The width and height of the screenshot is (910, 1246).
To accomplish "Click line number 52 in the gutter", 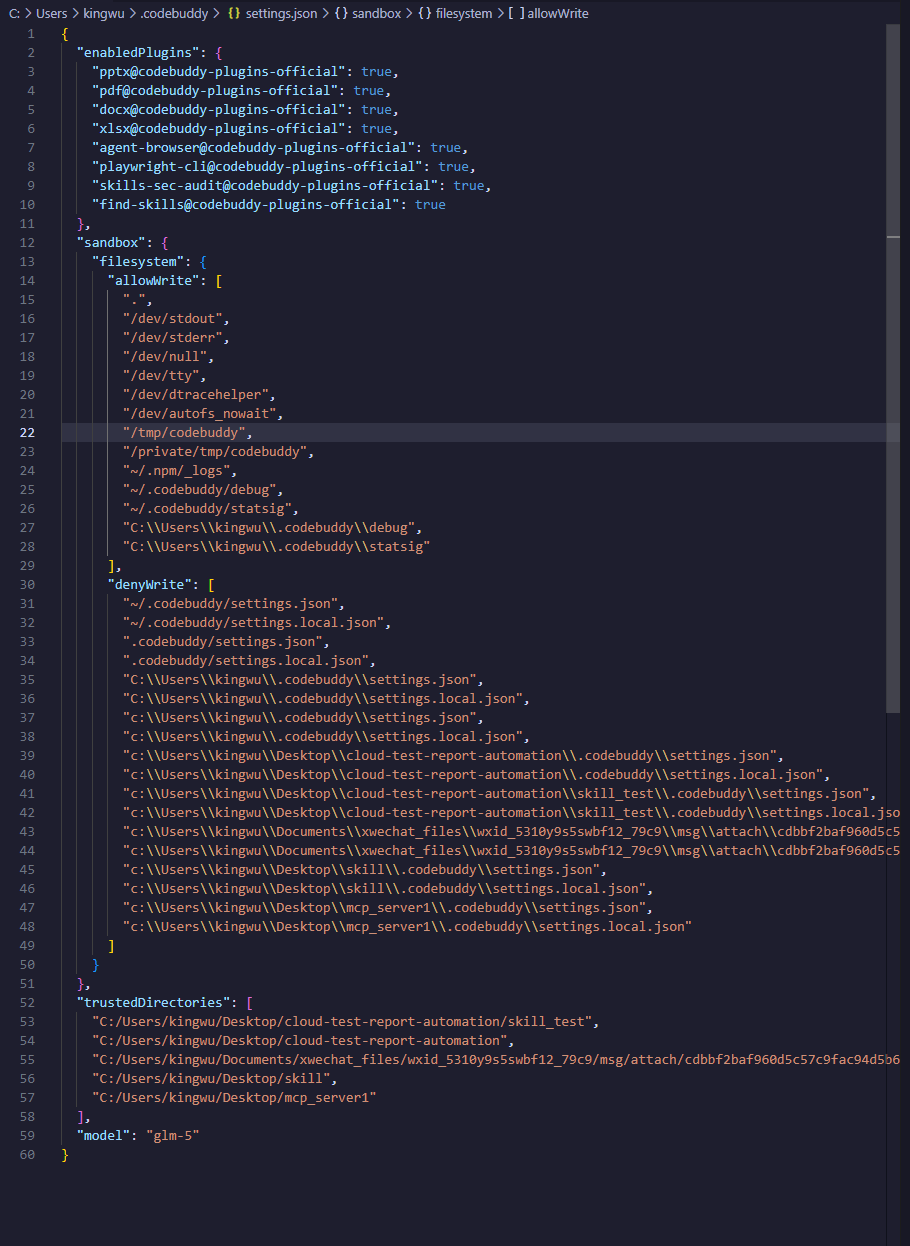I will 27,1002.
